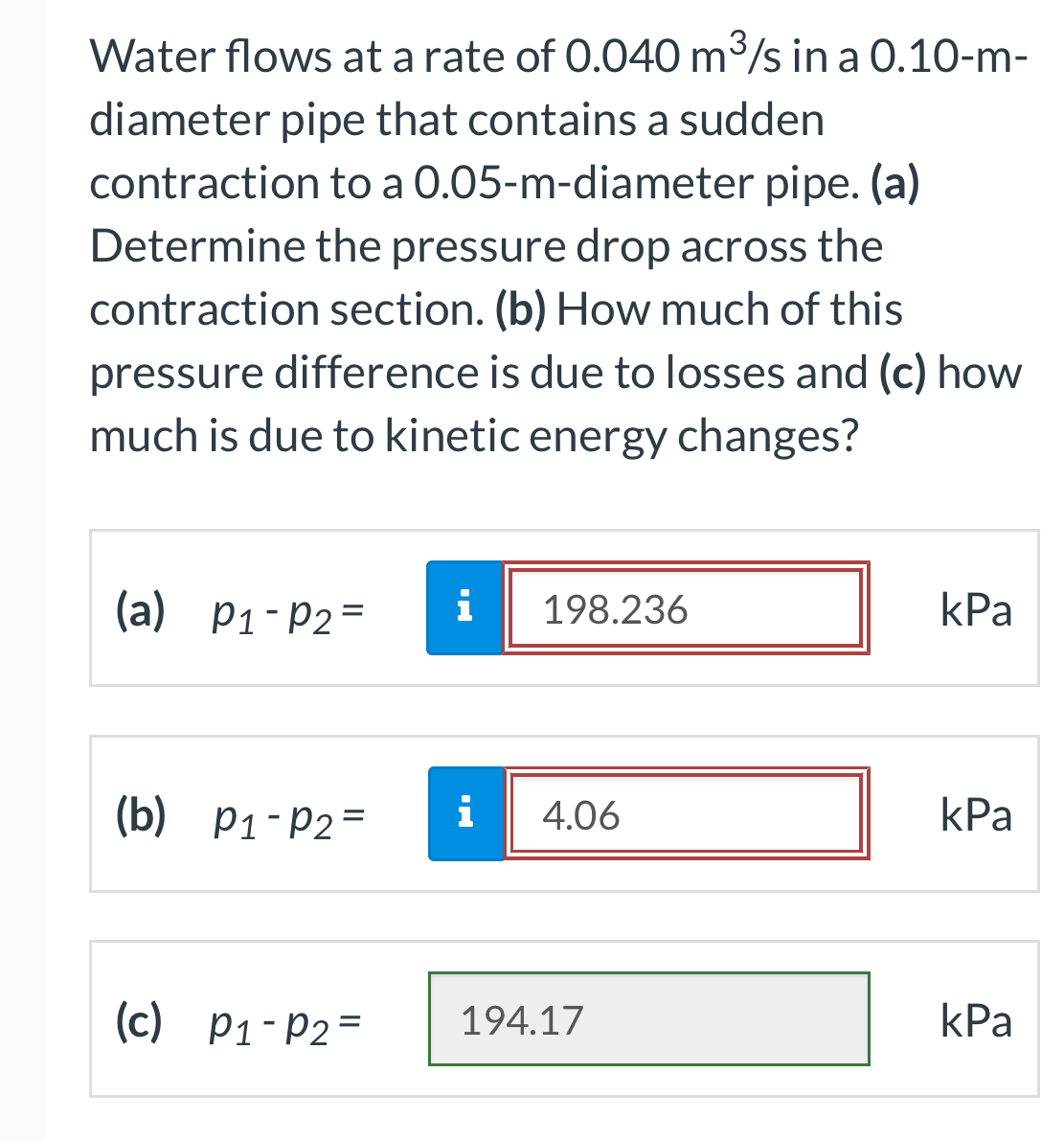The width and height of the screenshot is (1064, 1141).
Task: Click the kPa unit label beside 4.06
Action: pos(976,814)
